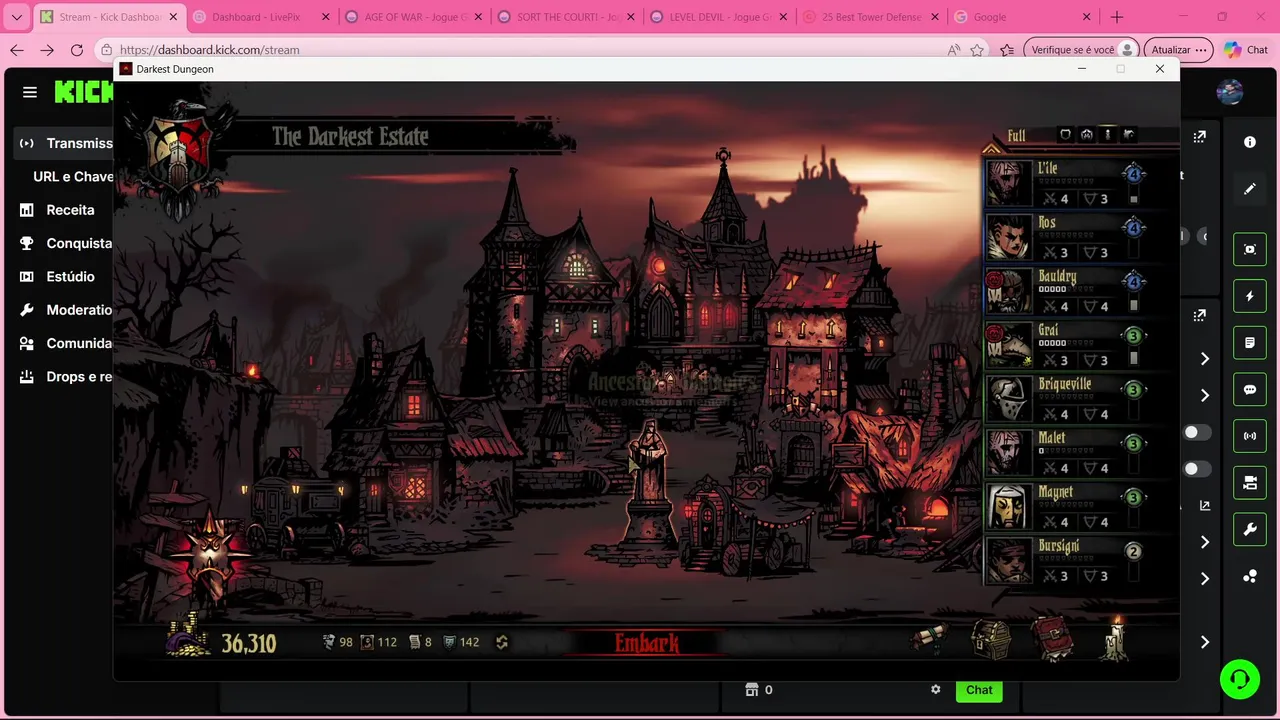The height and width of the screenshot is (720, 1280).
Task: Switch to the SORT THE COURT tab
Action: pos(566,17)
